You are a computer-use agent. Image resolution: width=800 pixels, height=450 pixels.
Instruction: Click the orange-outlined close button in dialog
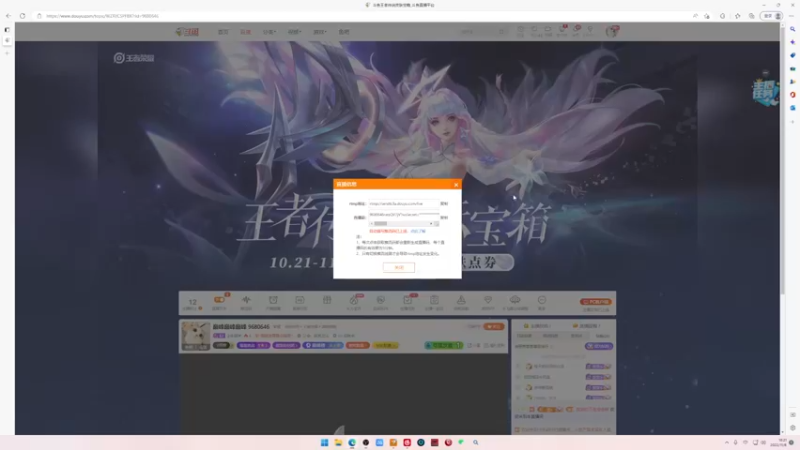pyautogui.click(x=398, y=267)
